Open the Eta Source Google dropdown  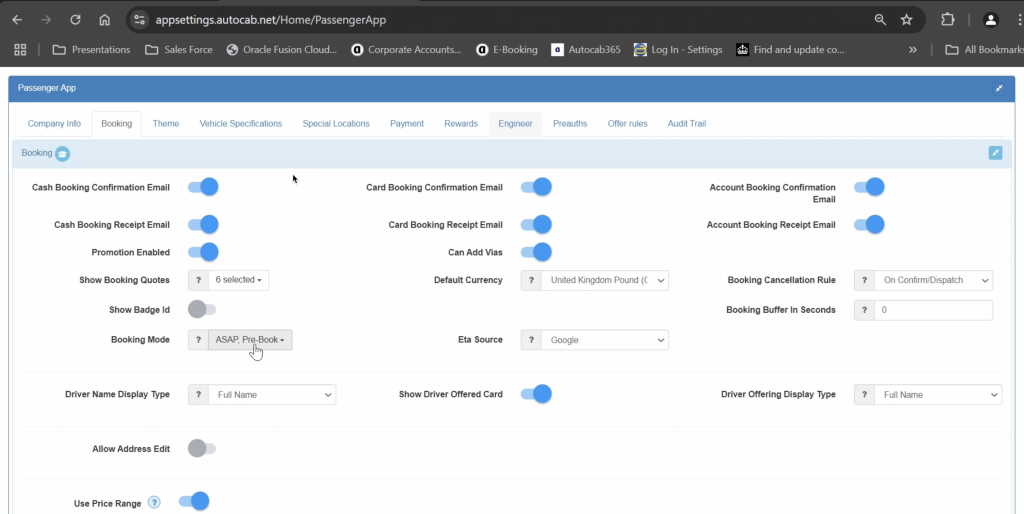pyautogui.click(x=605, y=340)
